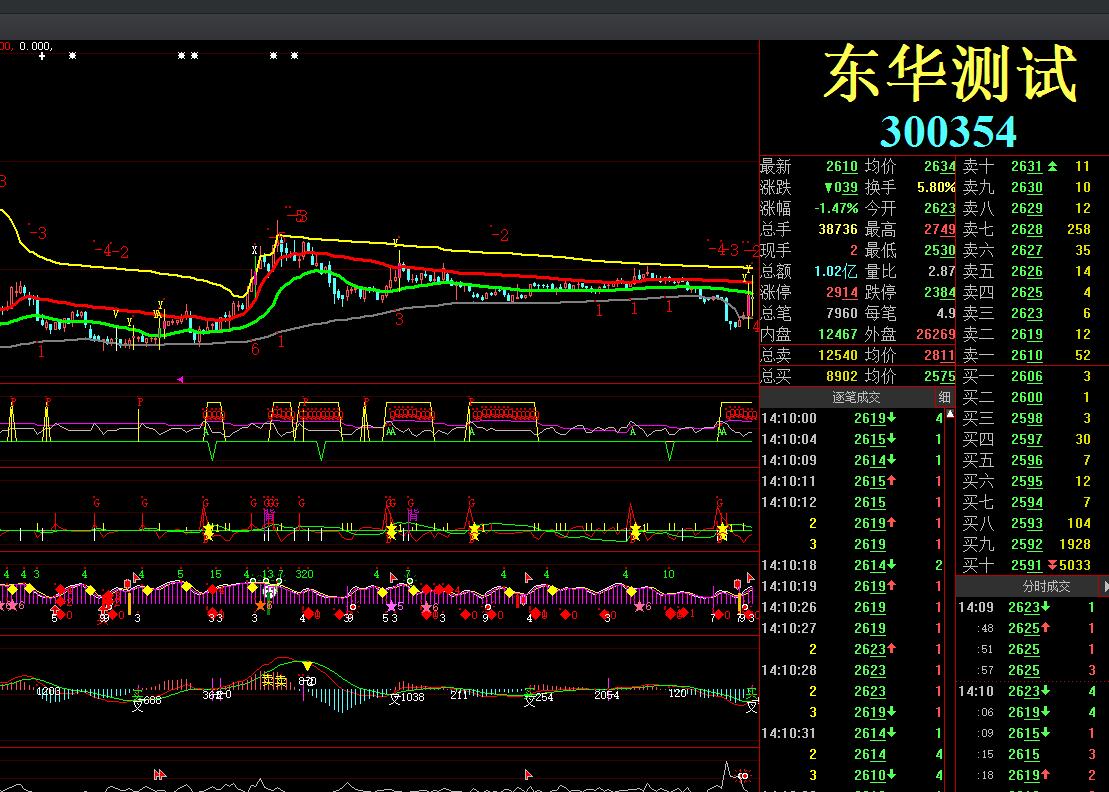Click the 卖九 ask row at 2630
This screenshot has width=1109, height=792.
[x=1031, y=187]
